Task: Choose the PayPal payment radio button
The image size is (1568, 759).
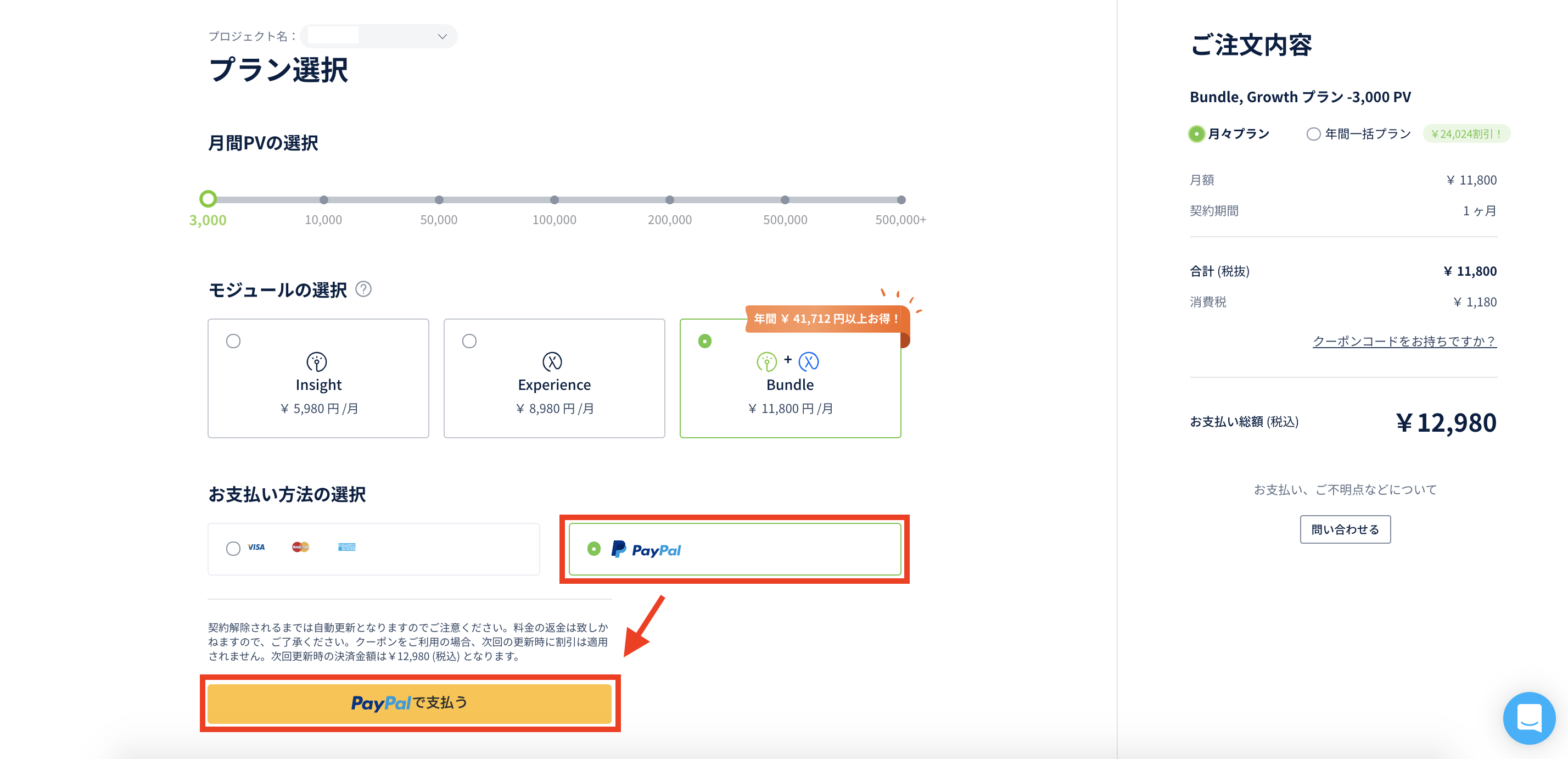Action: coord(594,549)
